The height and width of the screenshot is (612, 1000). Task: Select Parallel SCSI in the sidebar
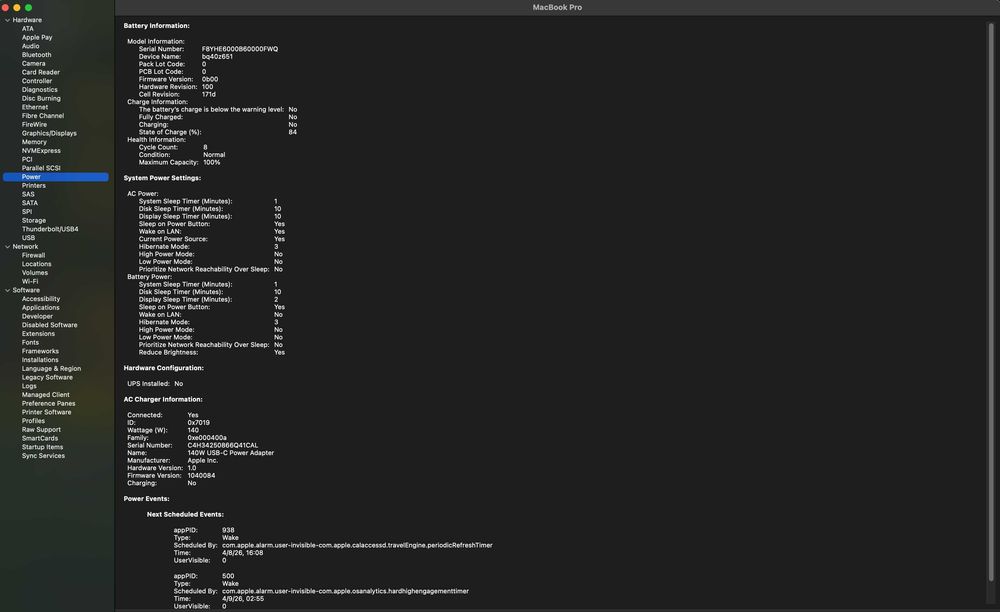[x=41, y=168]
